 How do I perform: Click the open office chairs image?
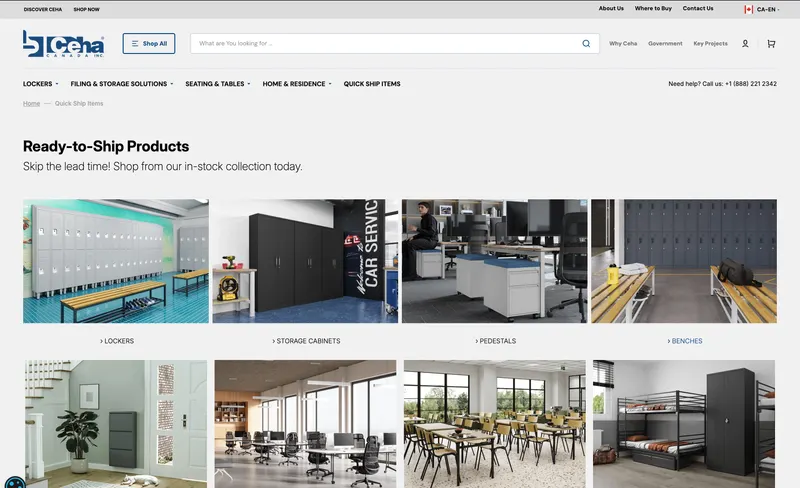coord(305,424)
